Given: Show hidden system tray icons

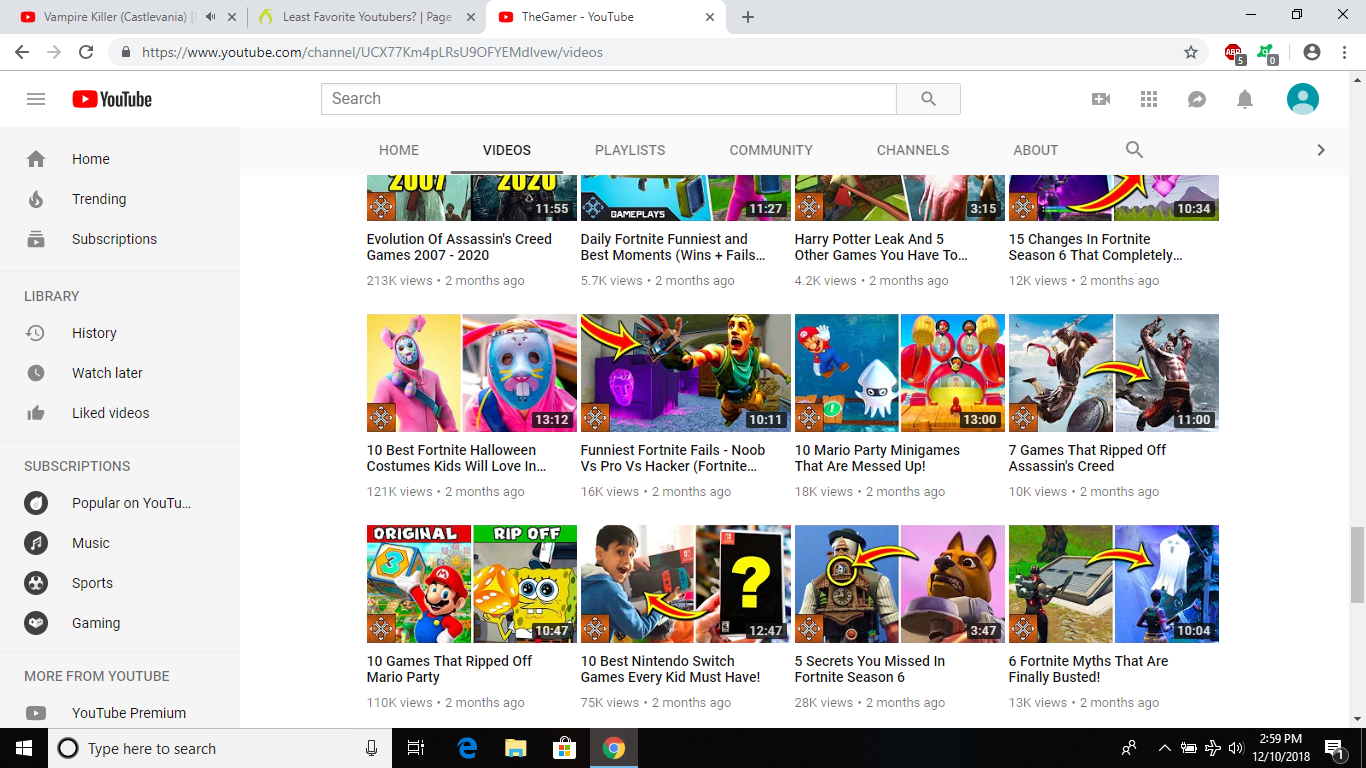Looking at the screenshot, I should tap(1164, 748).
